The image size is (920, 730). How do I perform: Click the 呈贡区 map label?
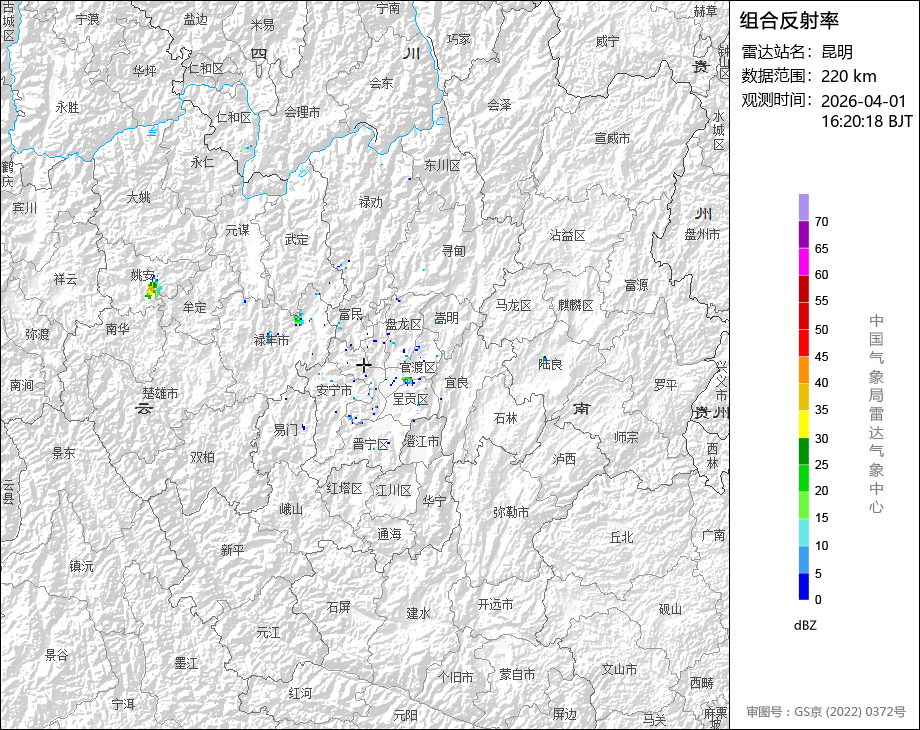pos(410,399)
